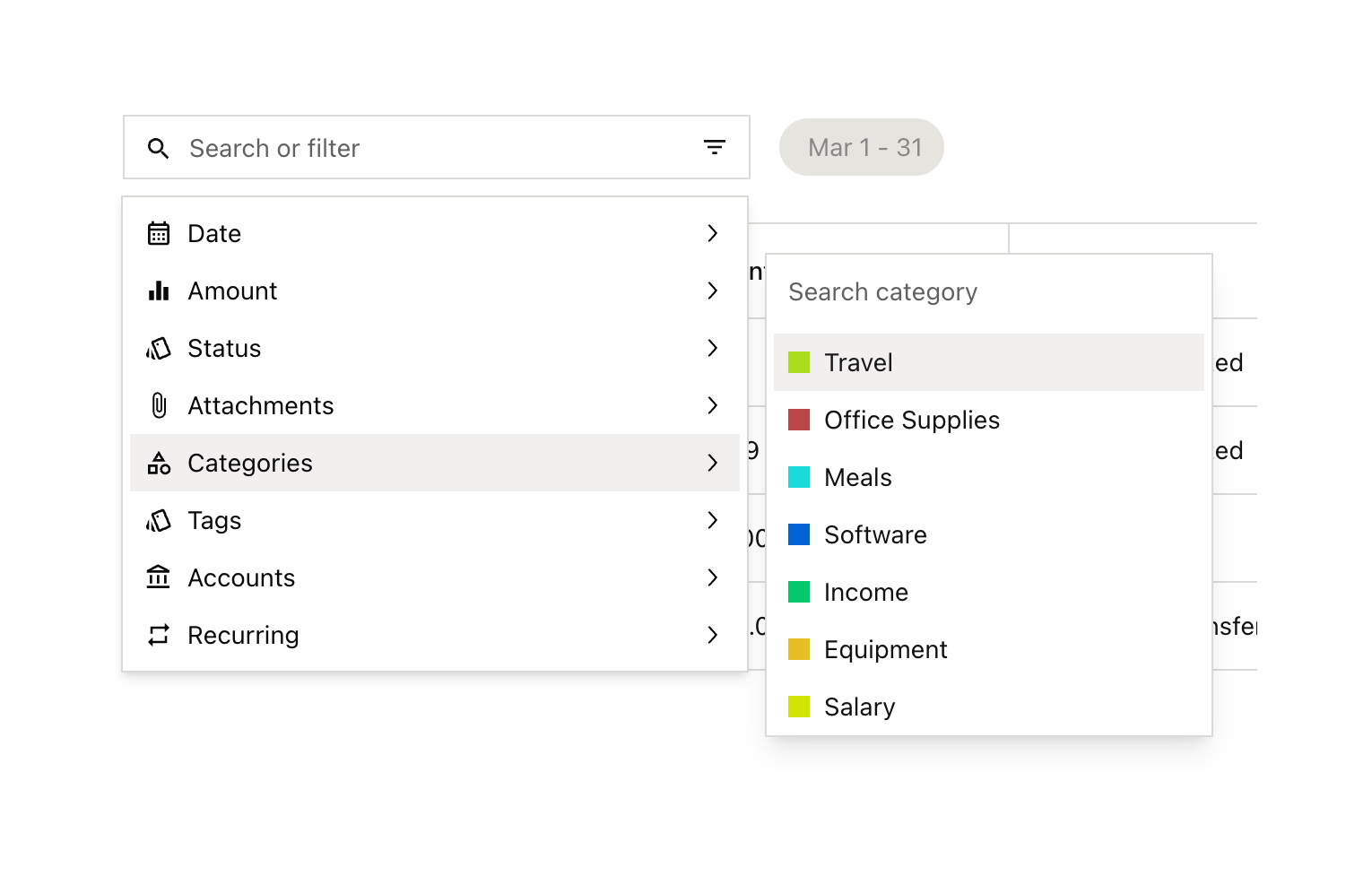Click the Tags icon
The image size is (1372, 885).
(x=159, y=520)
